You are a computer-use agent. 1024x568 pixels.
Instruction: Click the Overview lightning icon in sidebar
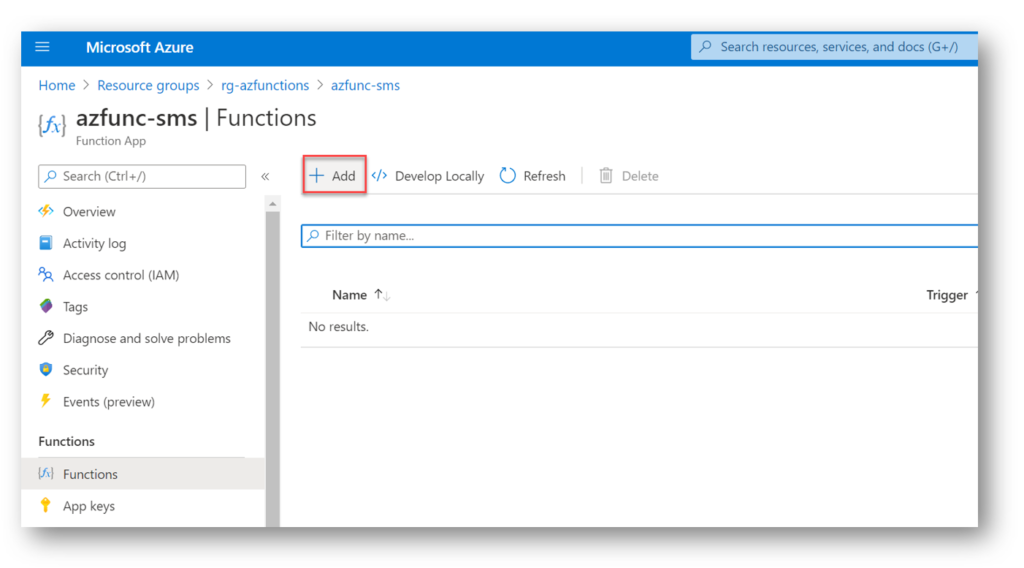pos(46,211)
